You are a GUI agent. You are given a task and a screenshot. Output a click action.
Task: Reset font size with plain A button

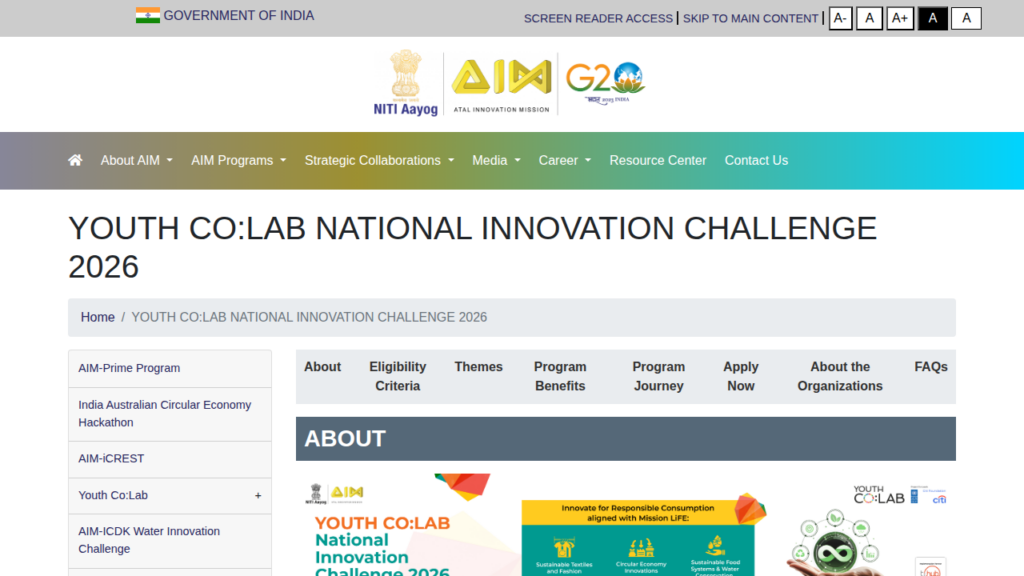(x=869, y=18)
